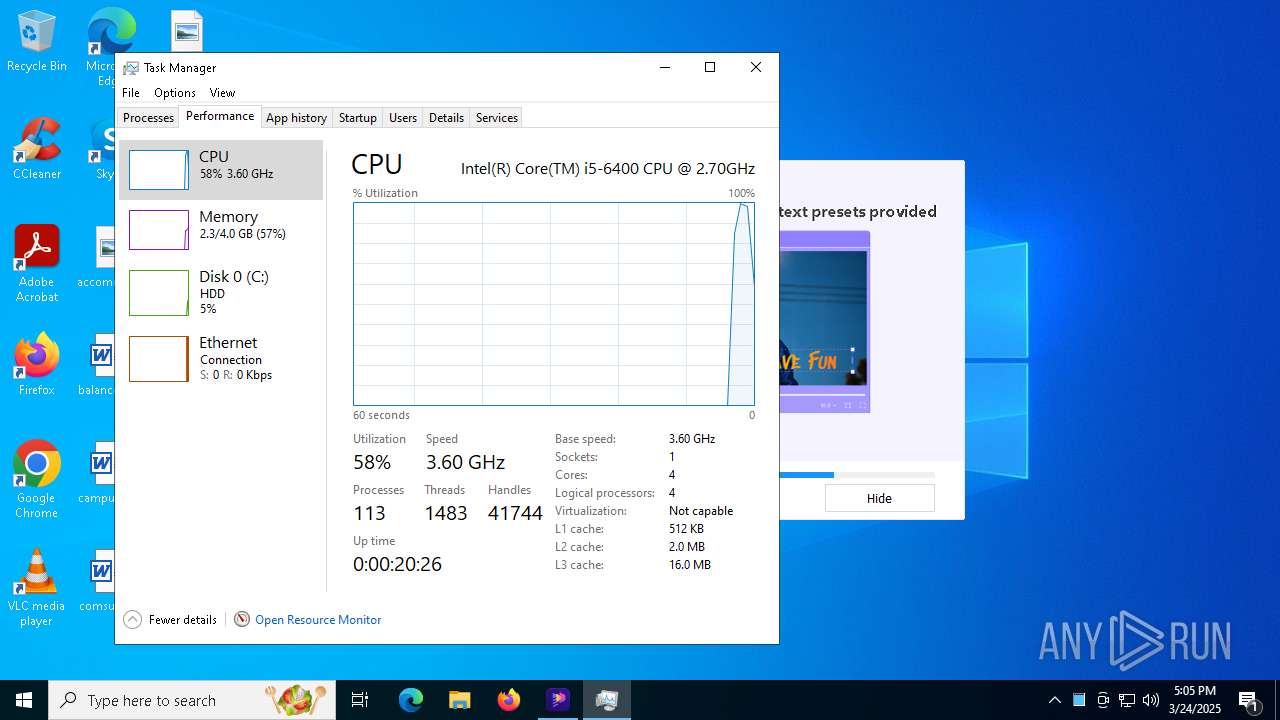This screenshot has width=1280, height=720.
Task: Select the CPU graph thumbnail in sidebar
Action: 158,170
